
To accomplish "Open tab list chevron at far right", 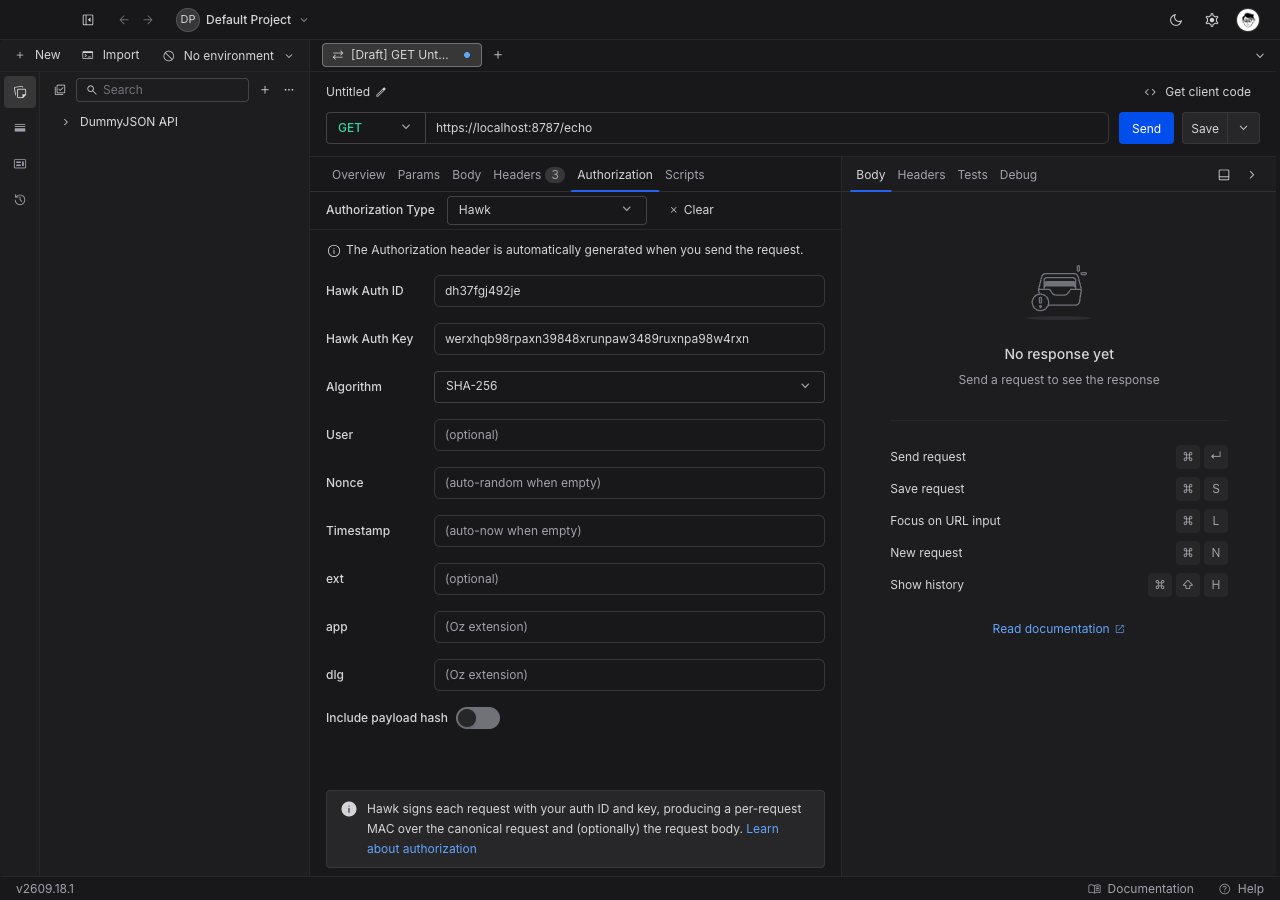I will (1259, 55).
